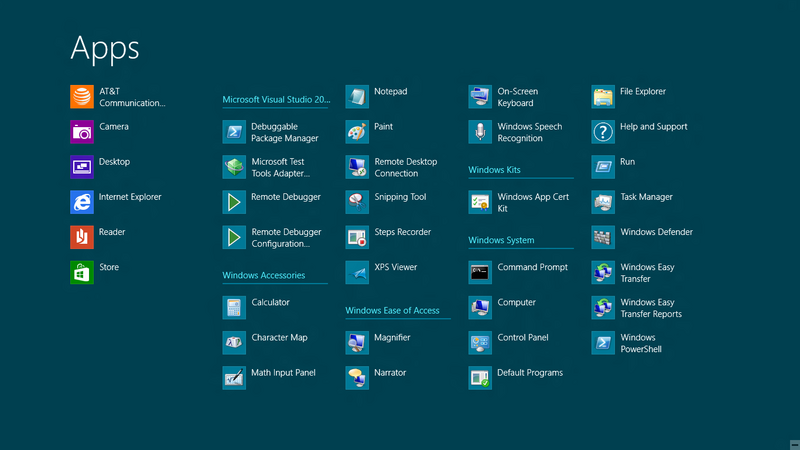Click the Windows Defender icon
Image resolution: width=800 pixels, height=450 pixels.
(x=603, y=237)
